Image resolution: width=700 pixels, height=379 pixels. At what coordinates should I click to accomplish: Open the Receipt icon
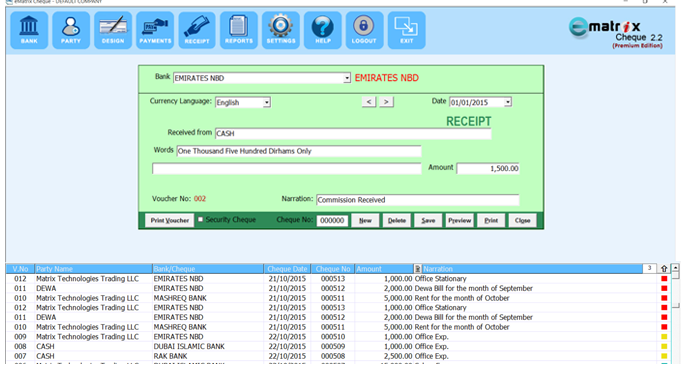197,30
